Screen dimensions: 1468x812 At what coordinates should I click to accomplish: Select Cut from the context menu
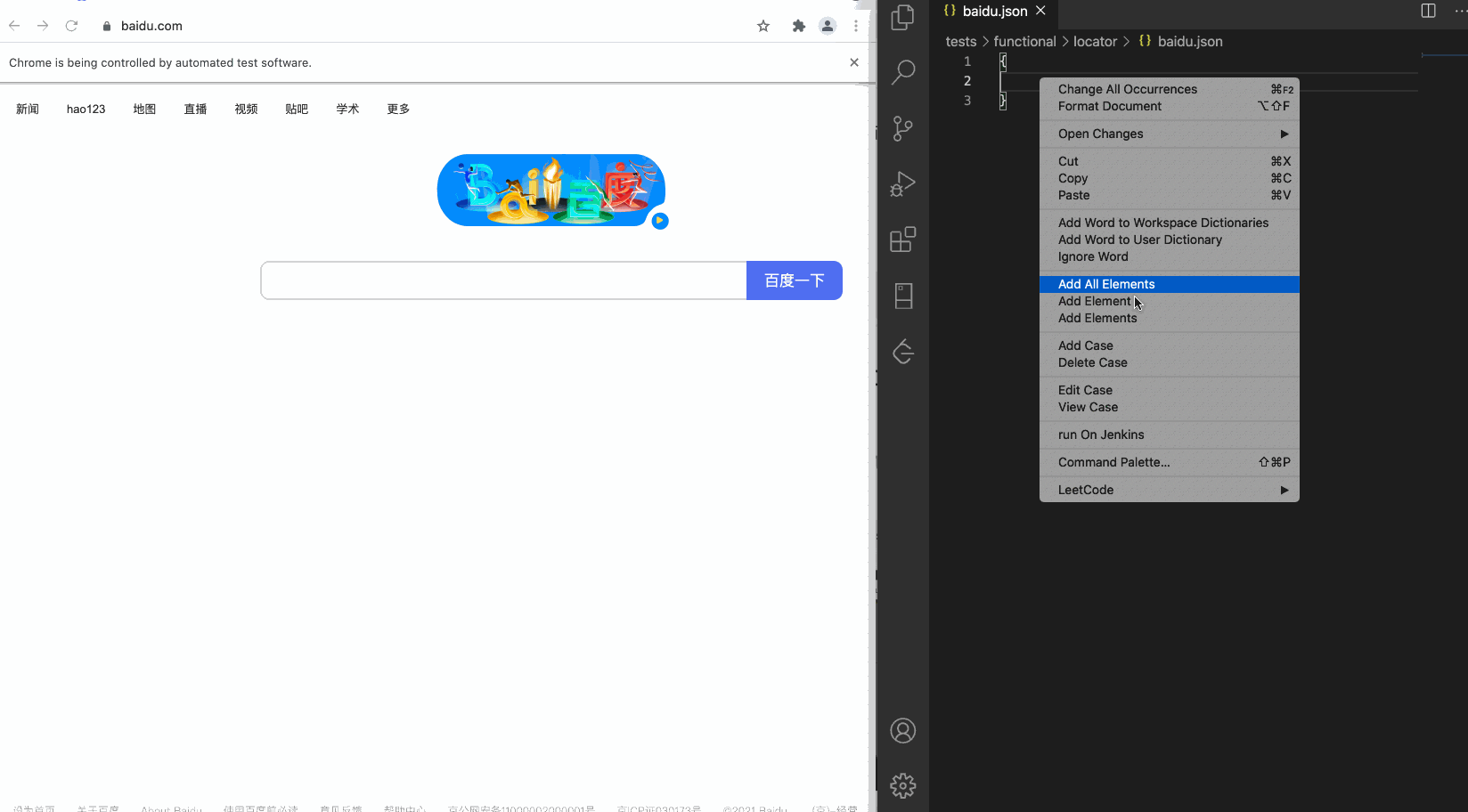coord(1170,161)
